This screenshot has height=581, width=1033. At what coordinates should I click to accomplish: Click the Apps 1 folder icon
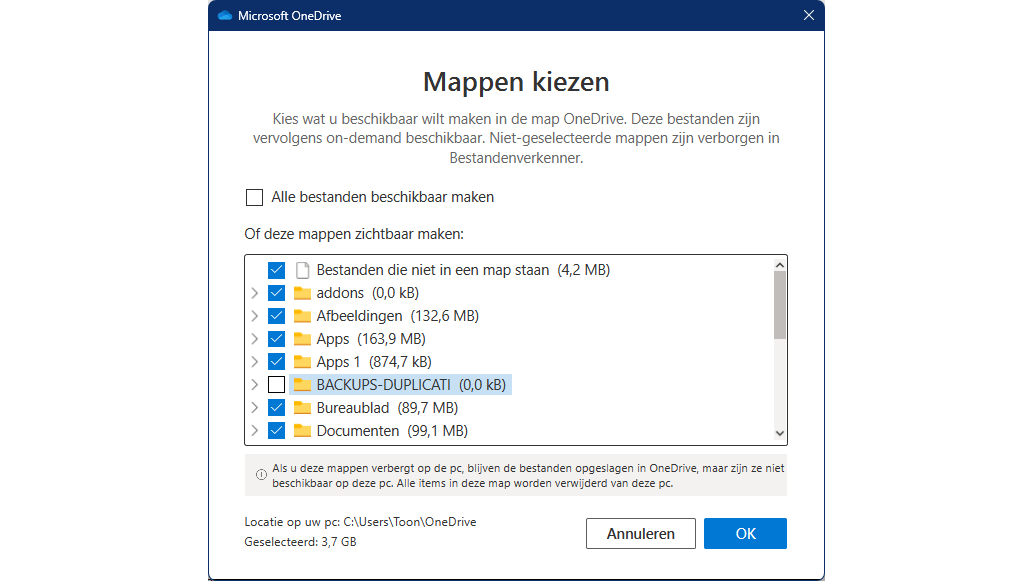302,362
